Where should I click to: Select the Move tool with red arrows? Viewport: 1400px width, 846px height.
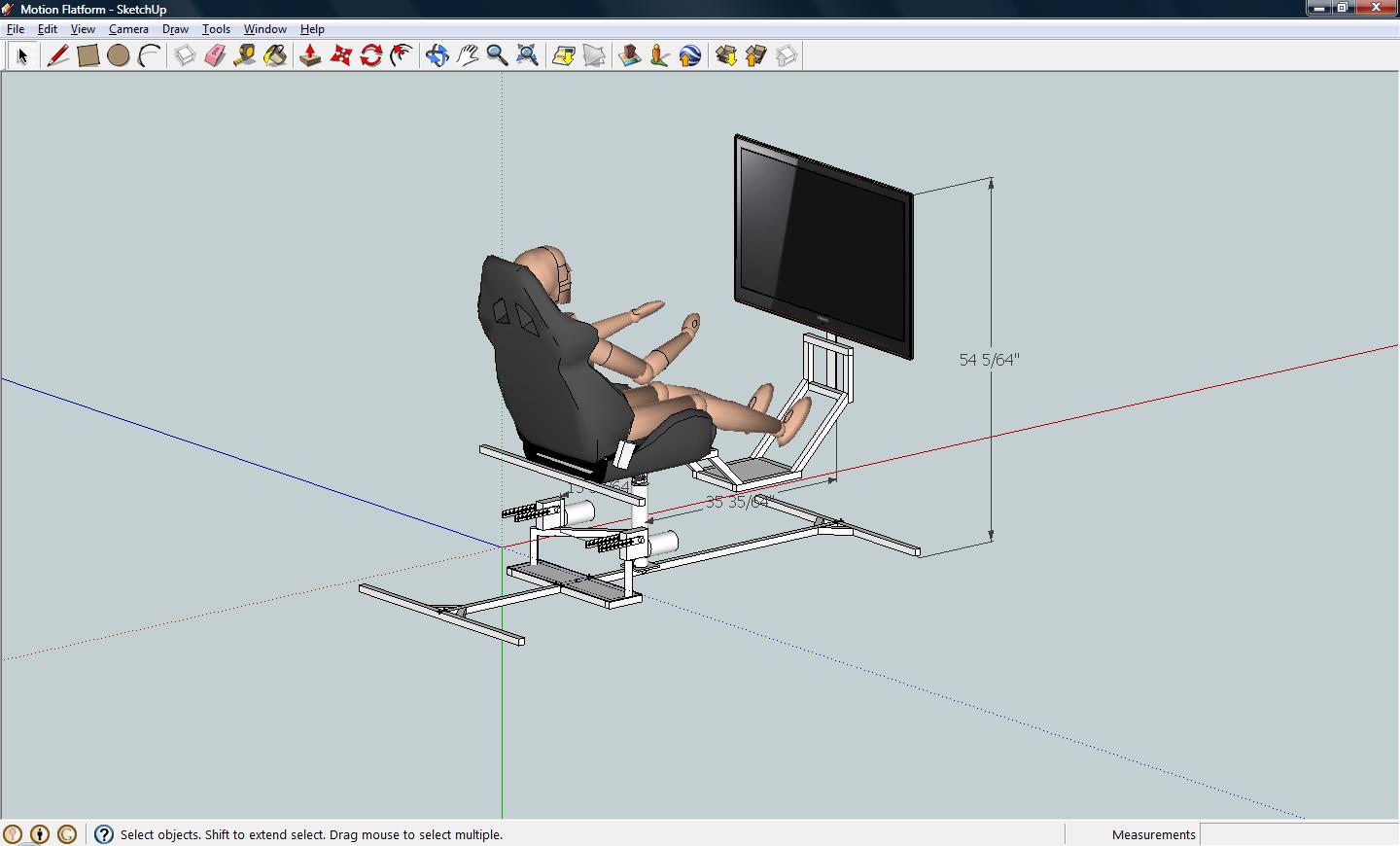pos(341,55)
